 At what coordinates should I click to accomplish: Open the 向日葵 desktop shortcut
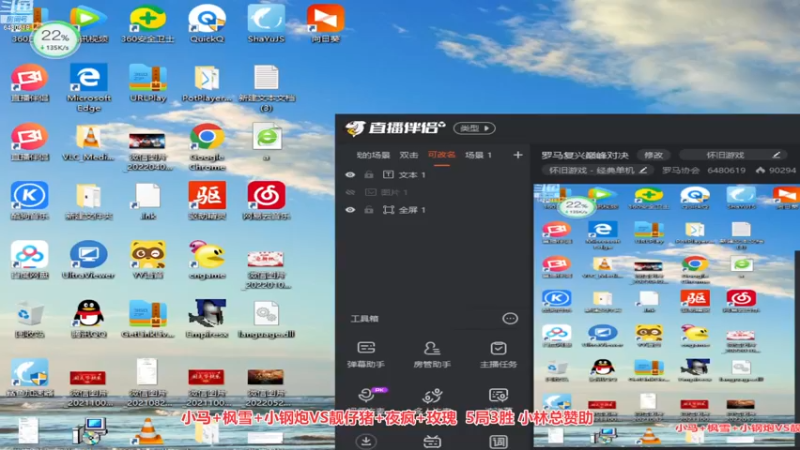click(x=325, y=23)
